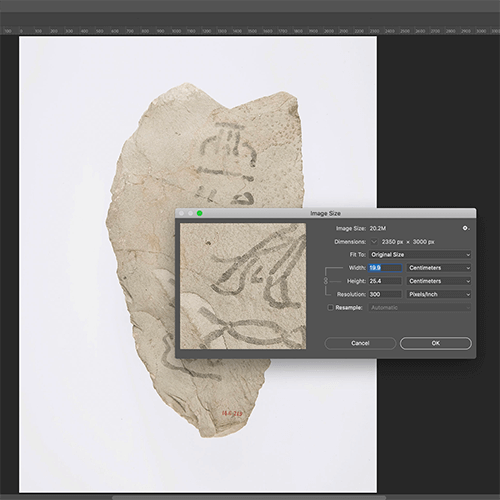Screen dimensions: 500x500
Task: Click the horizontal scrollbar at the canvas bottom
Action: pyautogui.click(x=249, y=497)
